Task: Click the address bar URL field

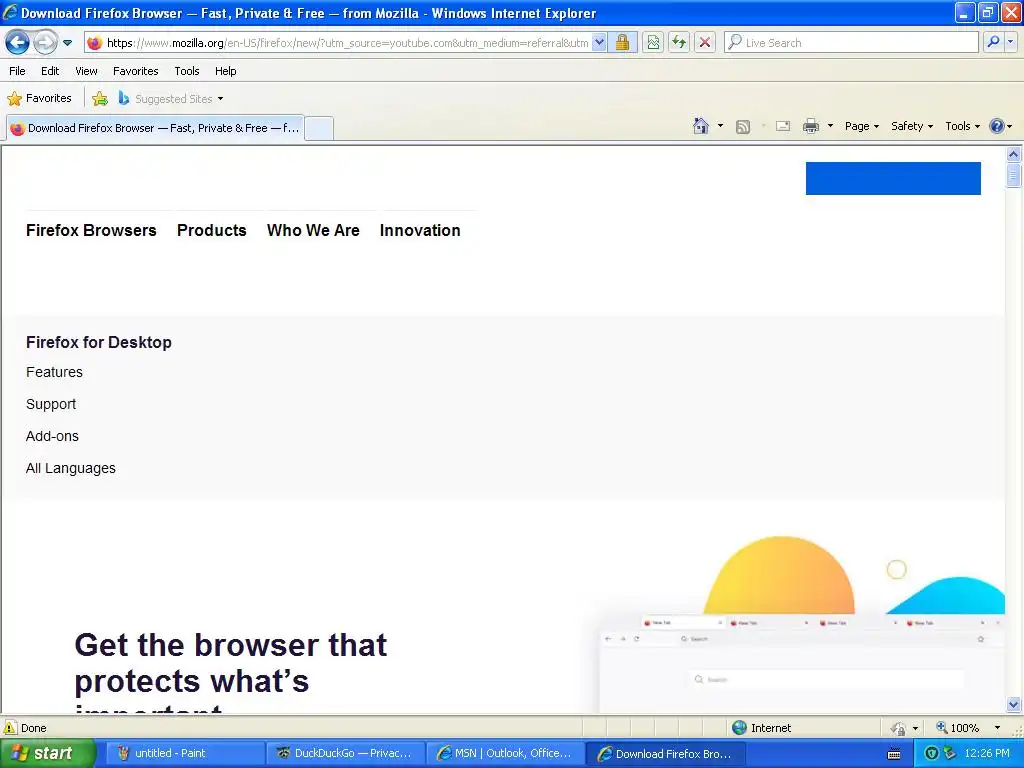Action: [x=346, y=43]
